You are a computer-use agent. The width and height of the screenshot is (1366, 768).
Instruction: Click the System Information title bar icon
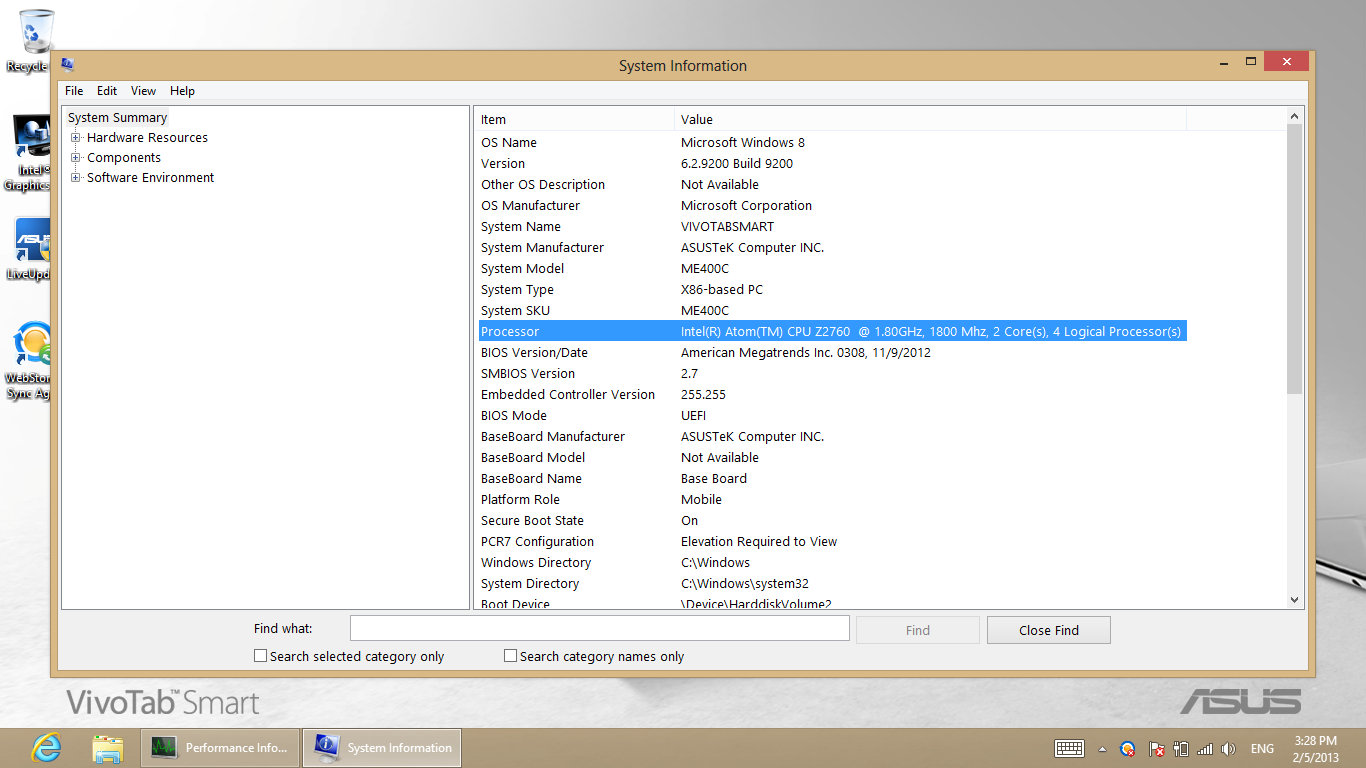(68, 65)
